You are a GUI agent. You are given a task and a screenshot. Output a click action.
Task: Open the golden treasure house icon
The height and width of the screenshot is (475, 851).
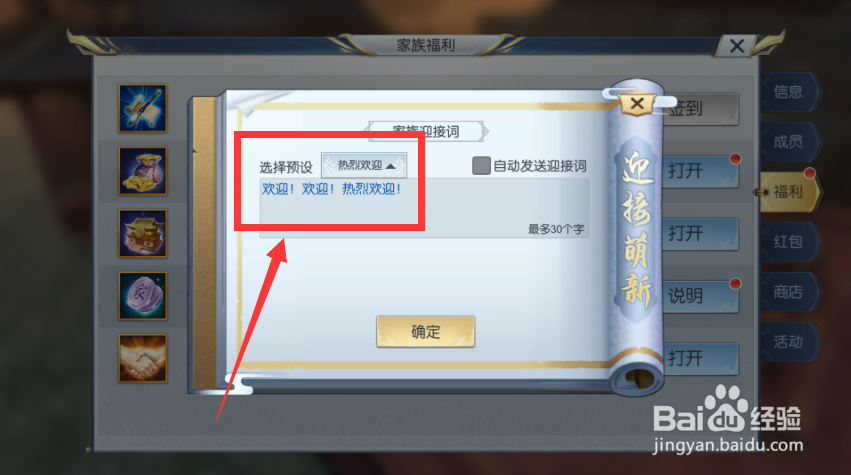click(x=143, y=233)
